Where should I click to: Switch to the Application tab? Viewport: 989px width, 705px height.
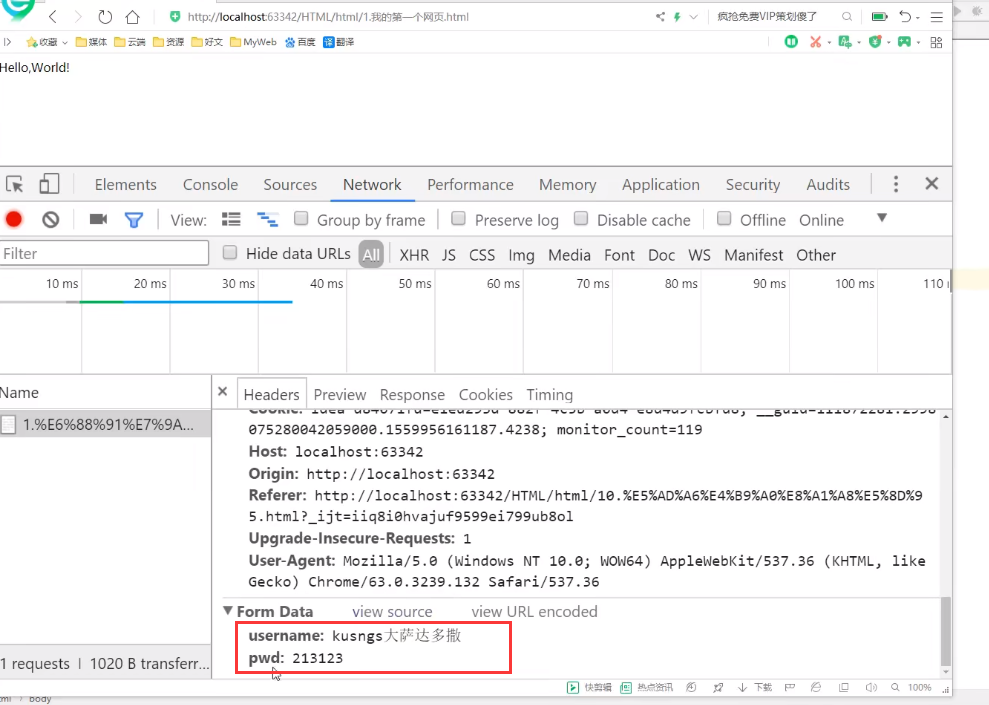pos(661,185)
